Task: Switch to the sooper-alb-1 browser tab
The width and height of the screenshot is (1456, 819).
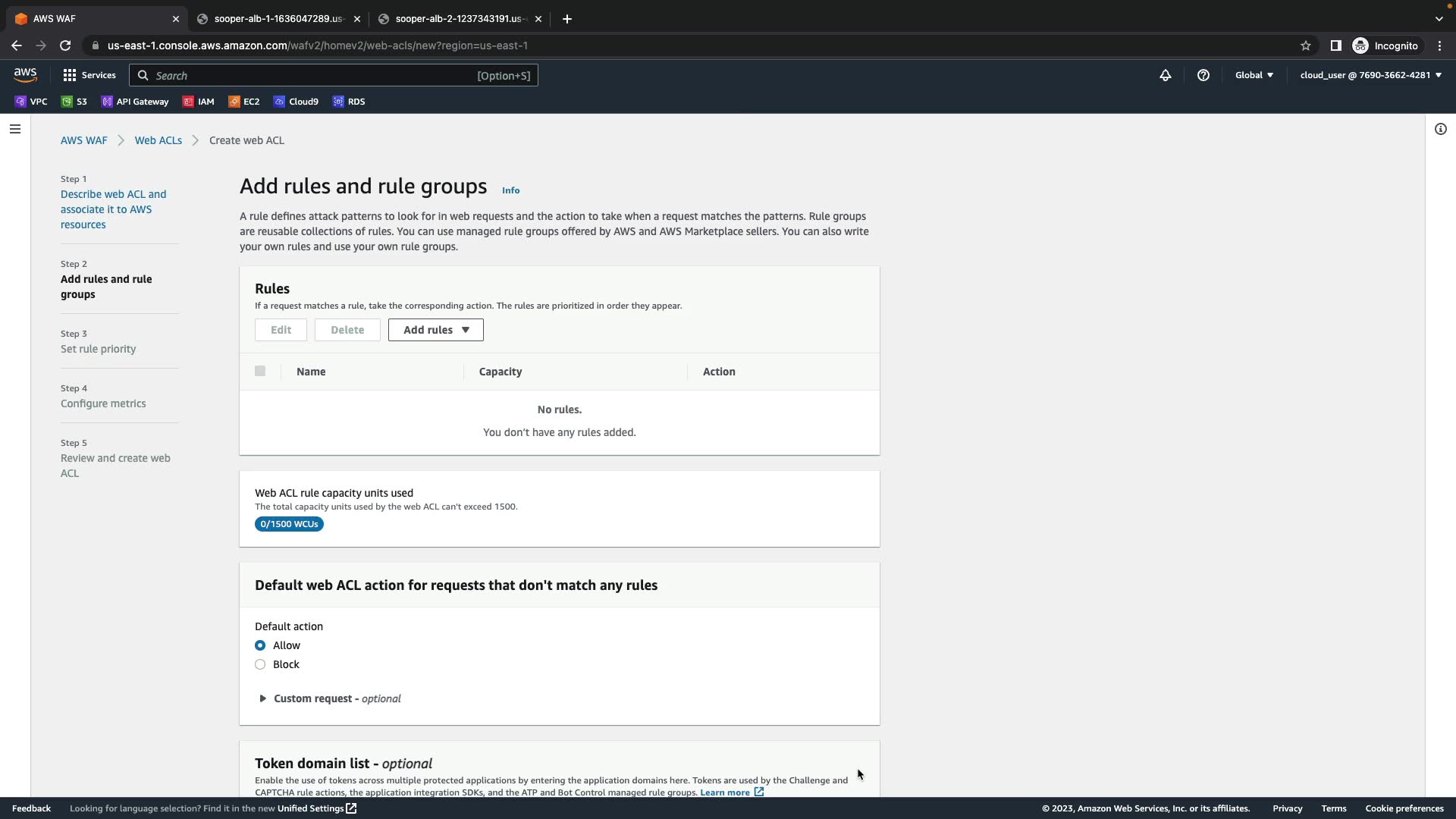Action: pos(278,19)
